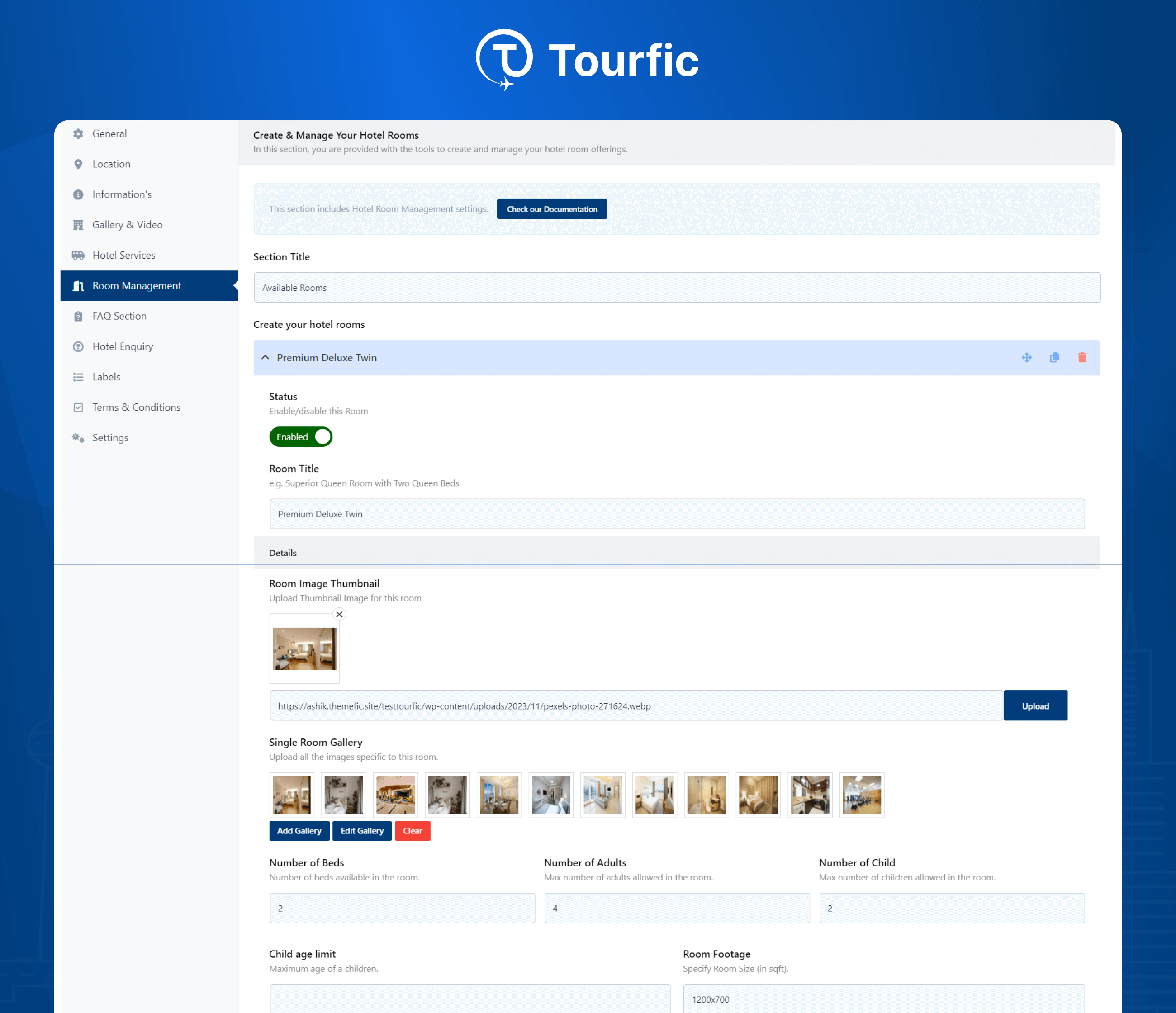This screenshot has width=1176, height=1013.
Task: Focus the Room Title input field
Action: pyautogui.click(x=677, y=514)
